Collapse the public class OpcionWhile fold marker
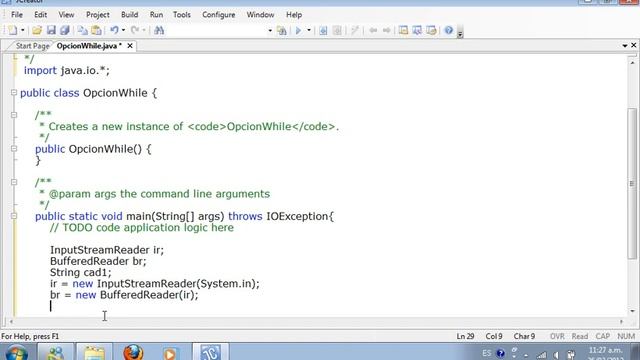640x360 pixels. [x=13, y=93]
